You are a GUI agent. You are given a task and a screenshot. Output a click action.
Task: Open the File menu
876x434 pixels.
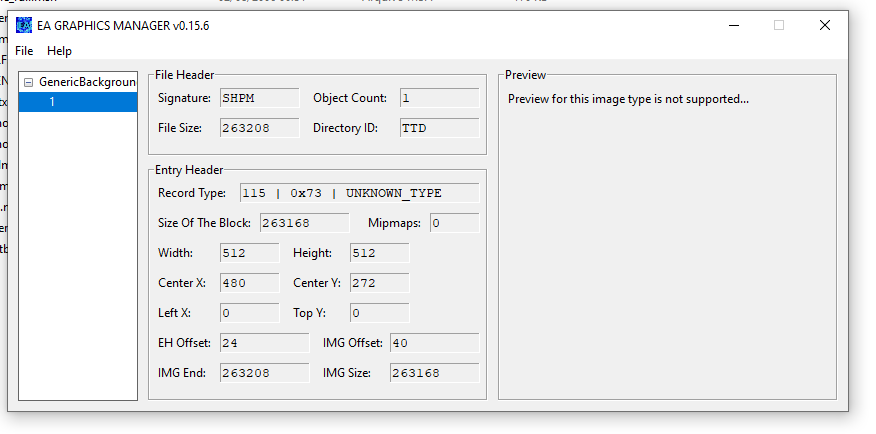[x=24, y=51]
